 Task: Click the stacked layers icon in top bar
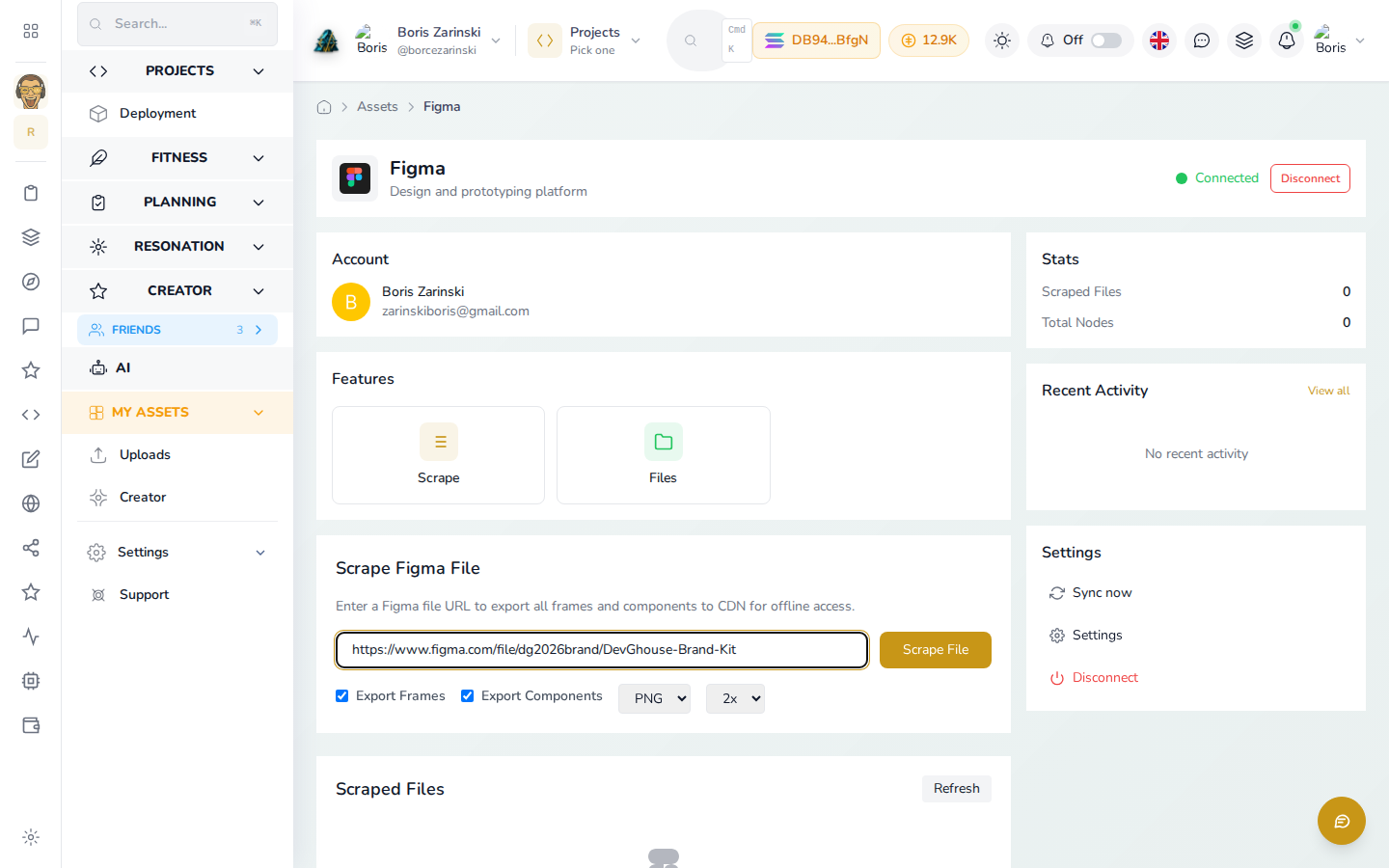tap(1244, 41)
